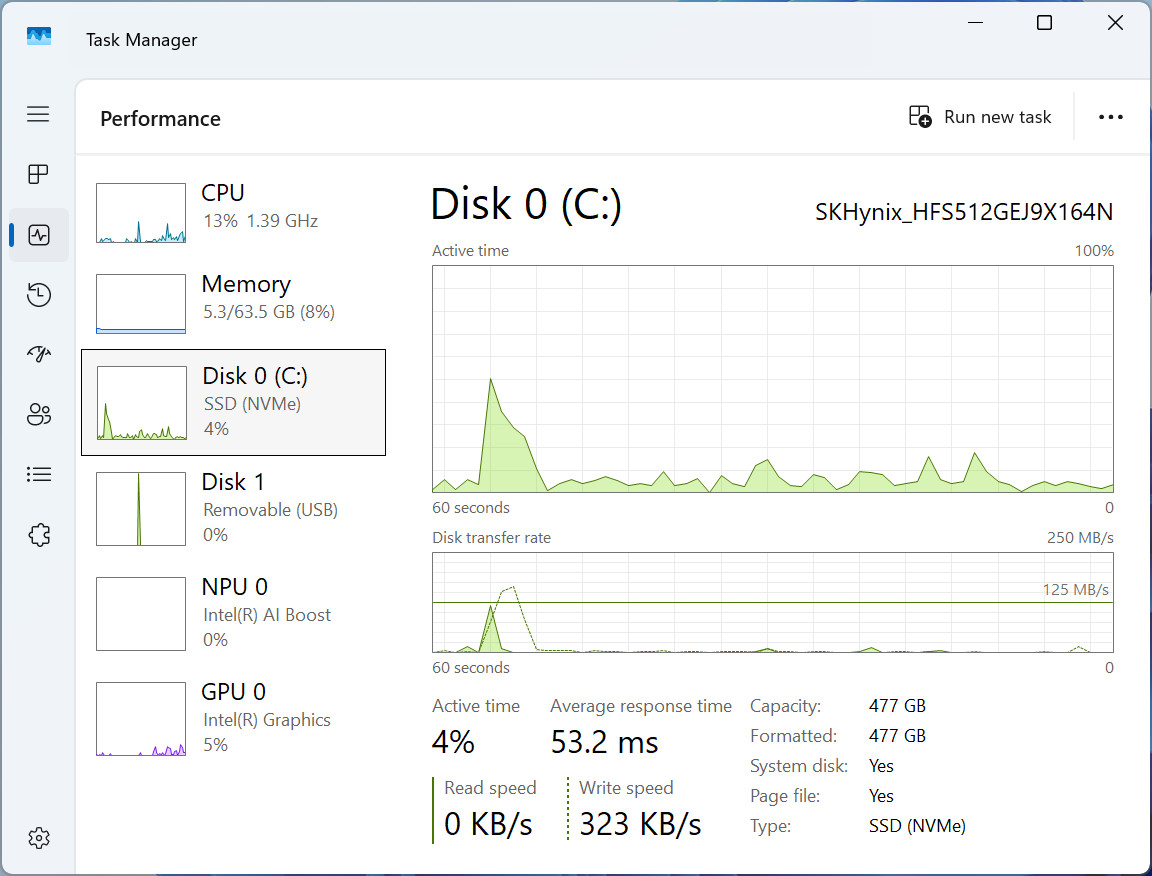Select the CPU performance entry
Viewport: 1152px width, 876px height.
[x=233, y=212]
